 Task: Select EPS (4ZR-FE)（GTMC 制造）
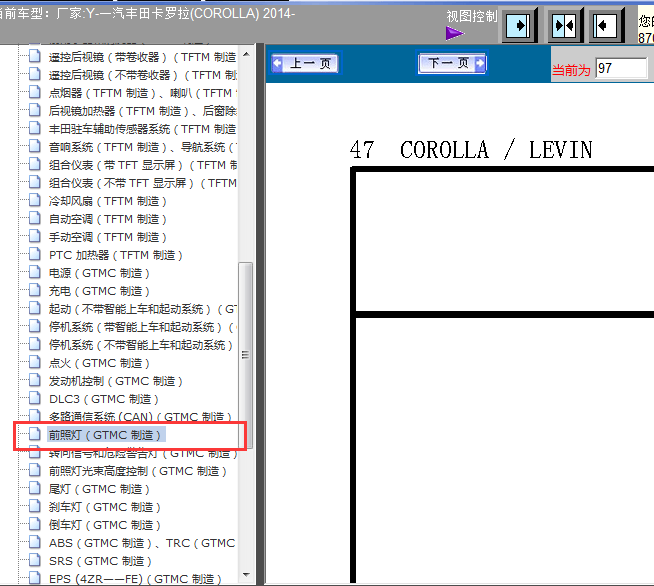click(135, 579)
